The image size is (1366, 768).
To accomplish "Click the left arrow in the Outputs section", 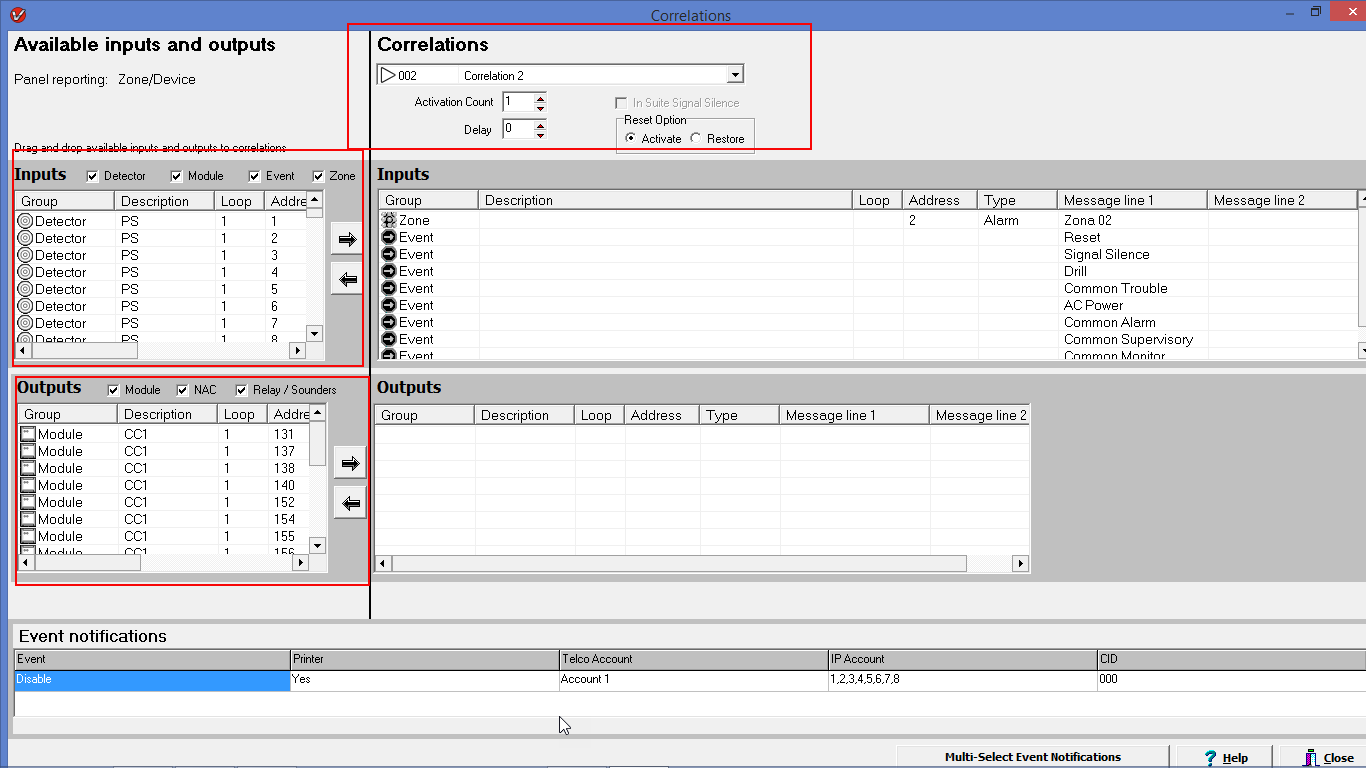I will click(349, 502).
